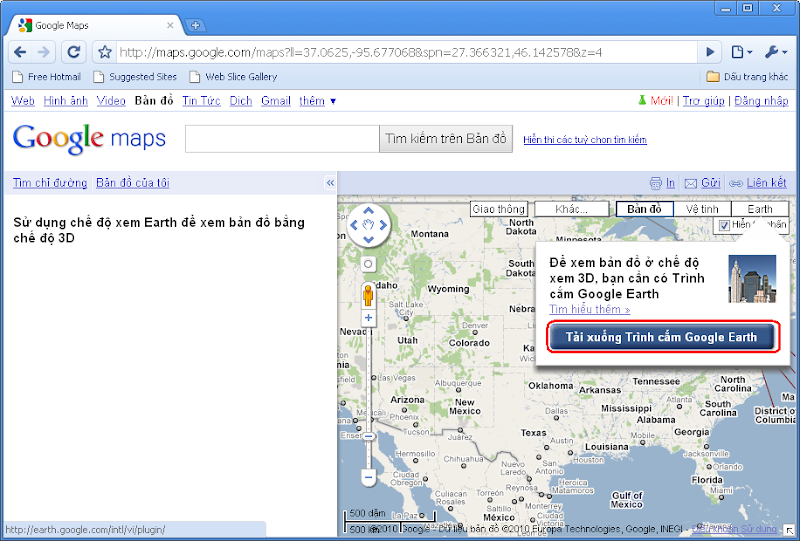Open a new tab with the plus button

[195, 25]
